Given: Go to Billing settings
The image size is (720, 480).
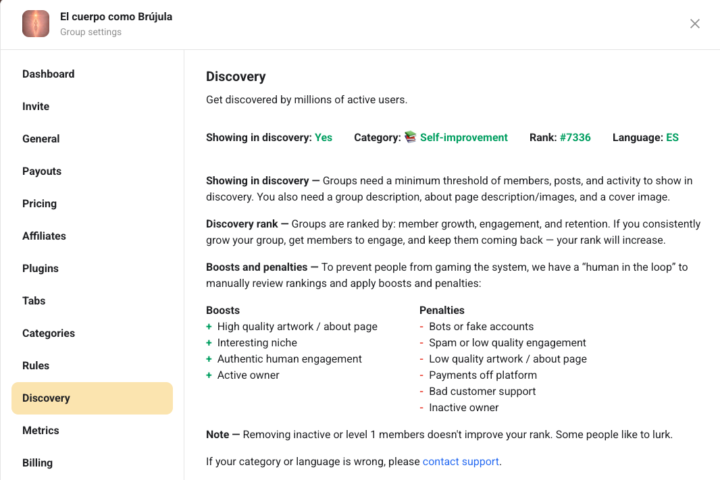Looking at the screenshot, I should pos(38,463).
